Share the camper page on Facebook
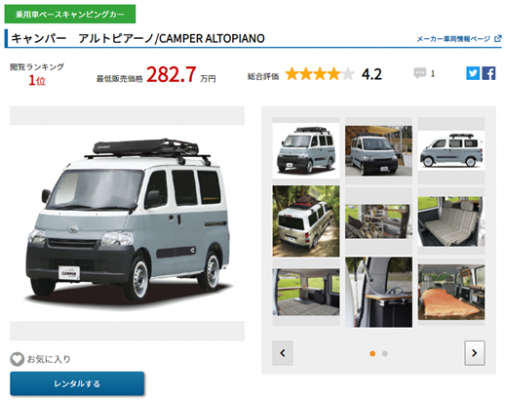The image size is (505, 400). click(489, 73)
